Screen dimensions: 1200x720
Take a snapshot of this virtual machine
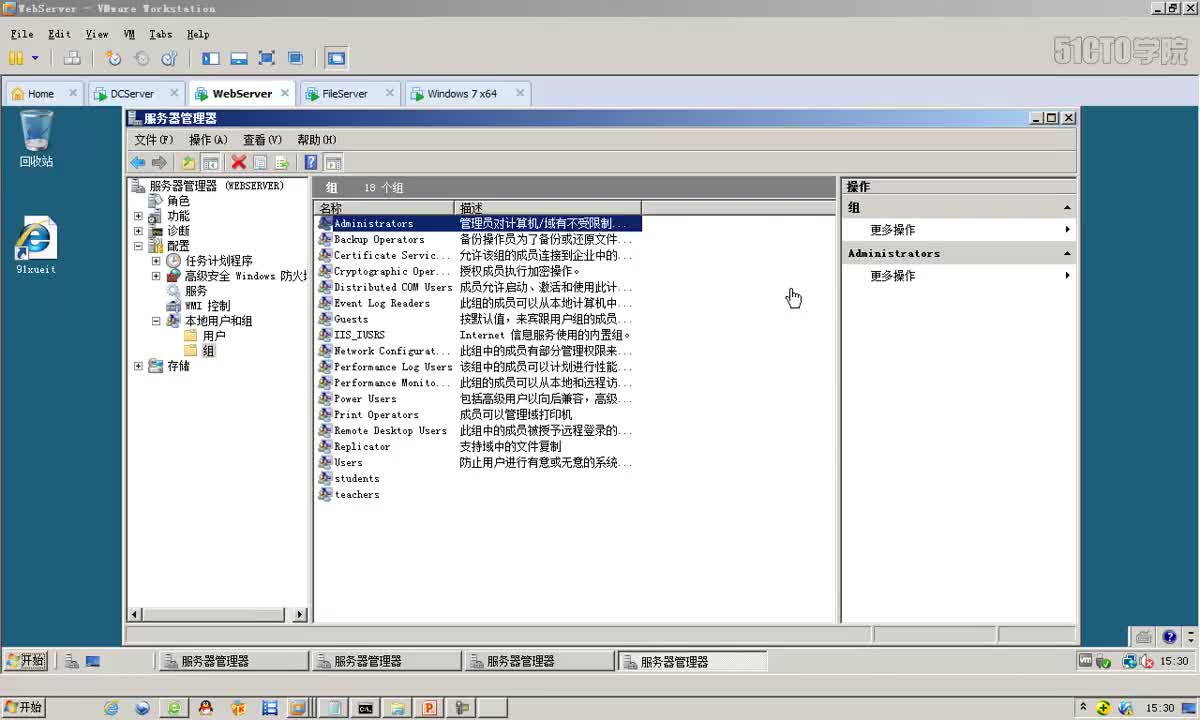click(x=114, y=58)
